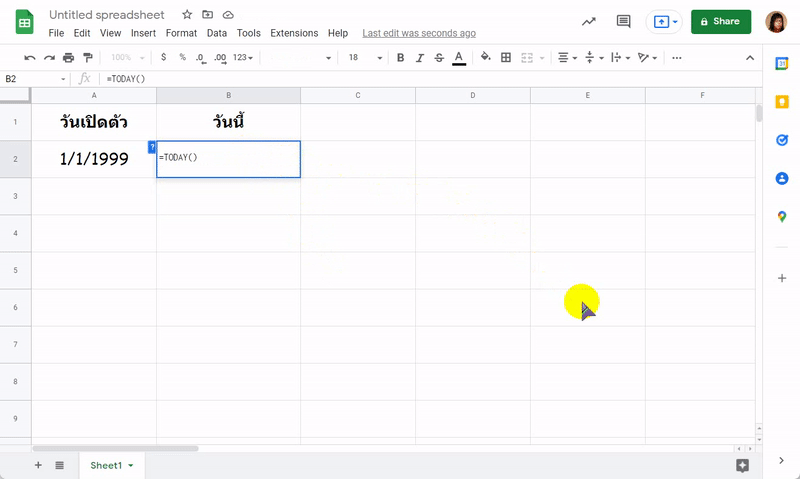The image size is (800, 479).
Task: Check cloud save status icon
Action: (x=228, y=15)
